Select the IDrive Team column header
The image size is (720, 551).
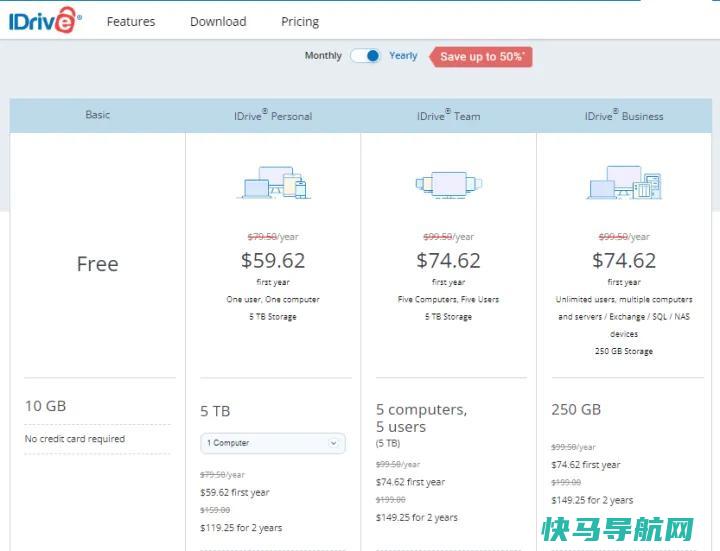[449, 115]
